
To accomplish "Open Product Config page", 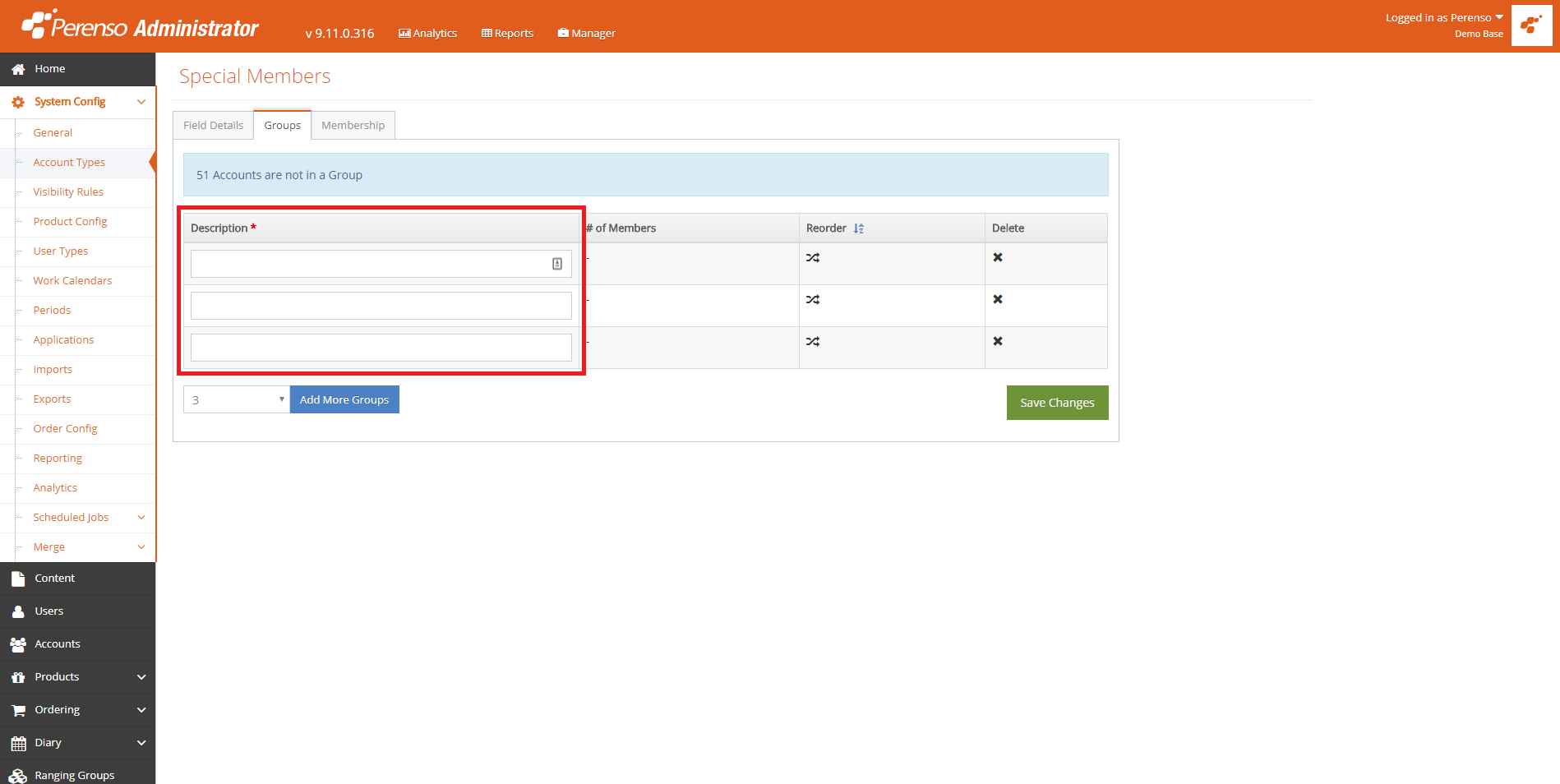I will coord(70,221).
